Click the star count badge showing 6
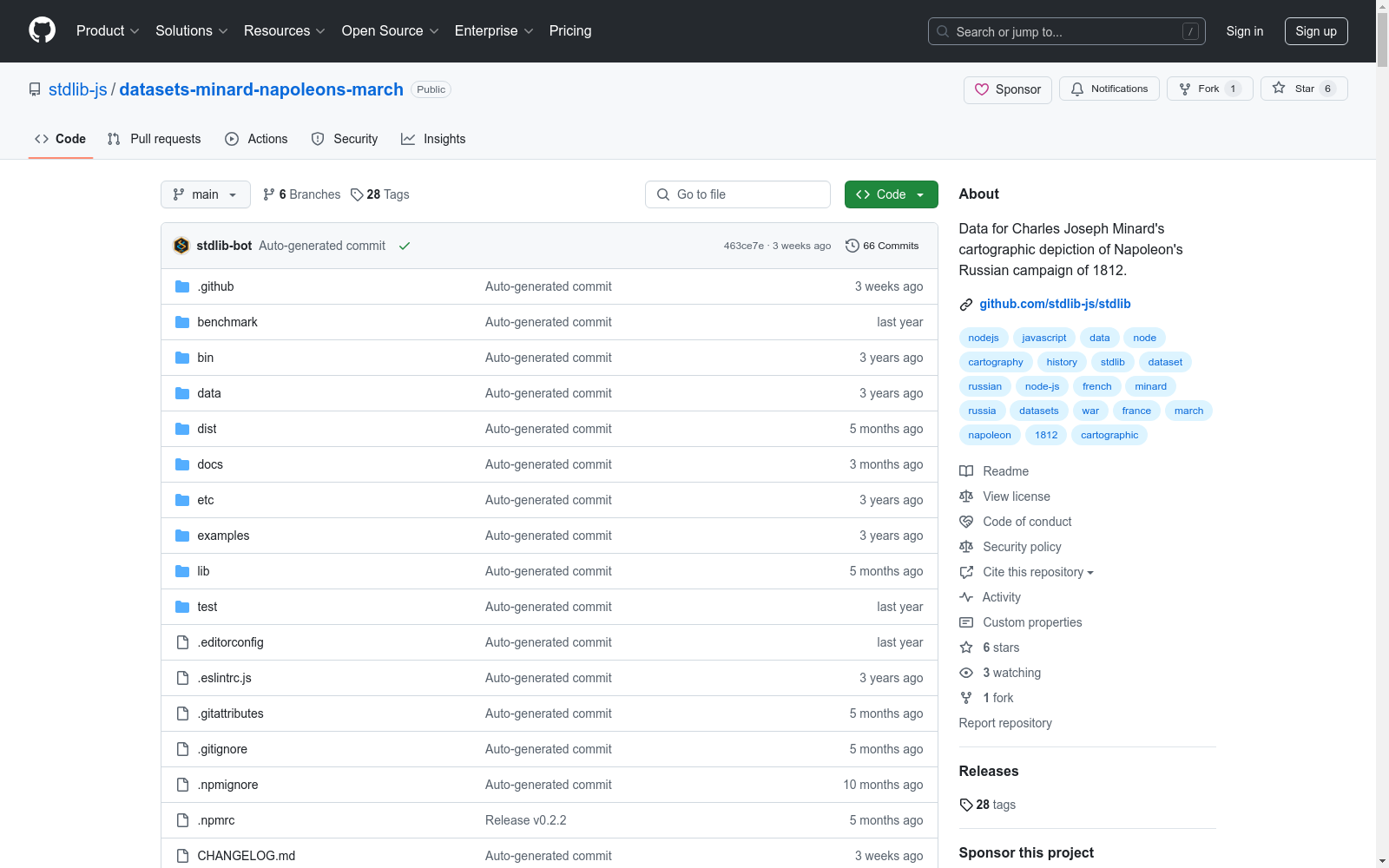This screenshot has height=868, width=1389. [1327, 89]
